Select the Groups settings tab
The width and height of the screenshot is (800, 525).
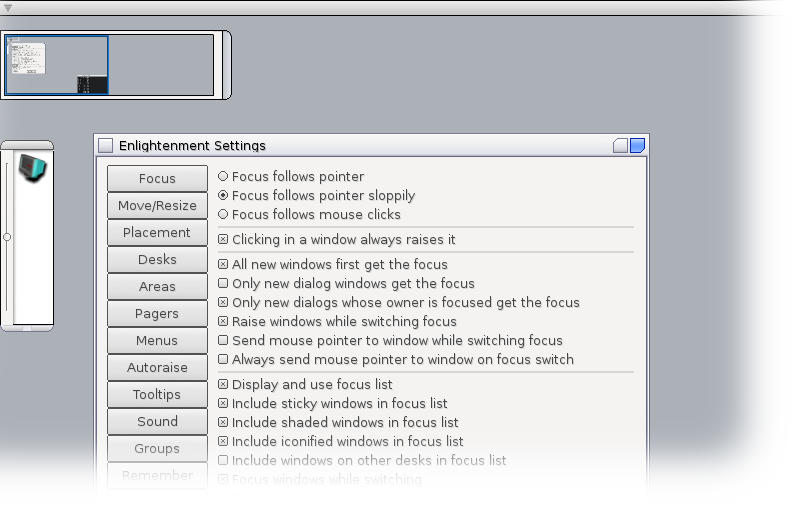[x=157, y=449]
